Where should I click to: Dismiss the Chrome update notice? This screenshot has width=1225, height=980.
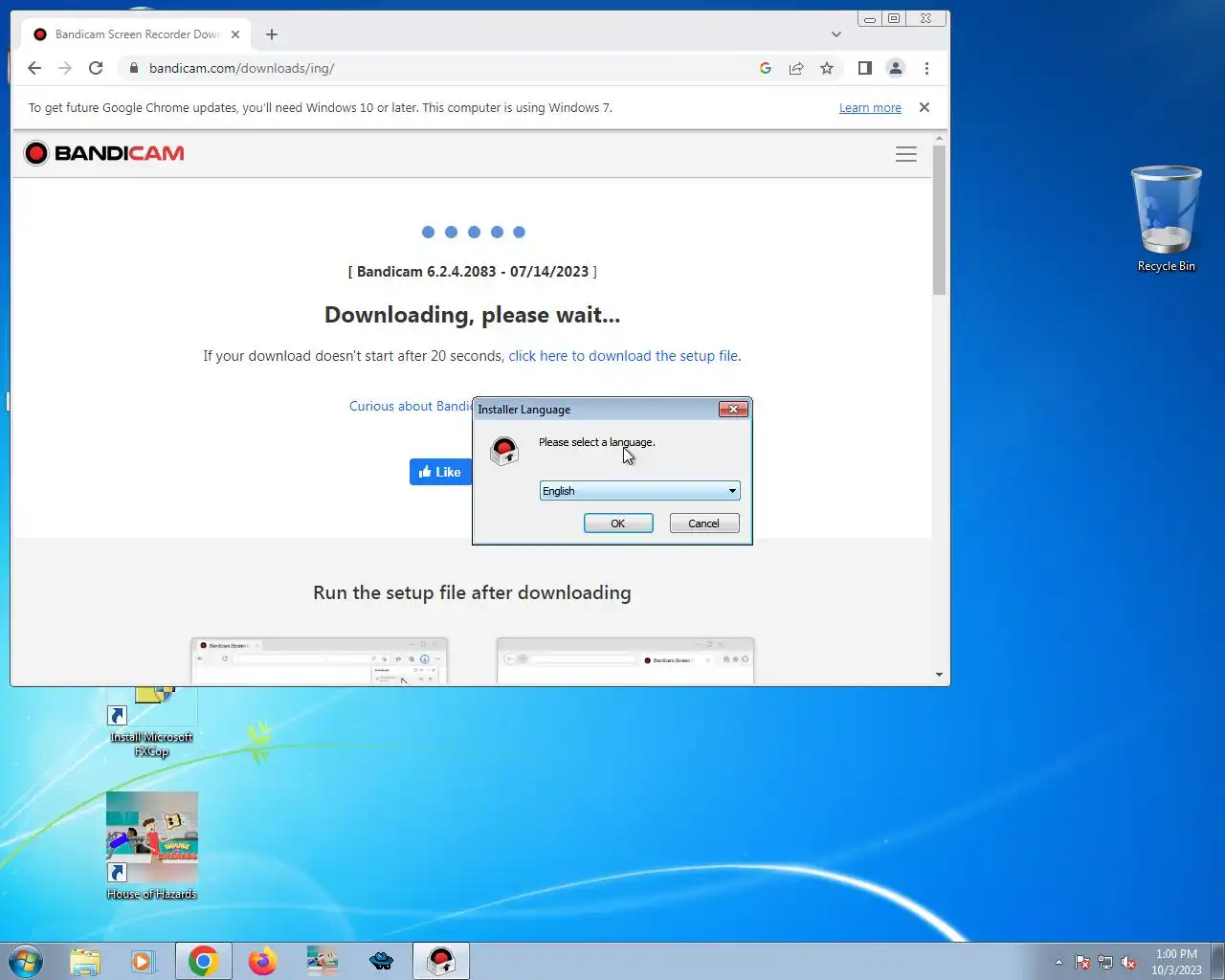pyautogui.click(x=924, y=107)
